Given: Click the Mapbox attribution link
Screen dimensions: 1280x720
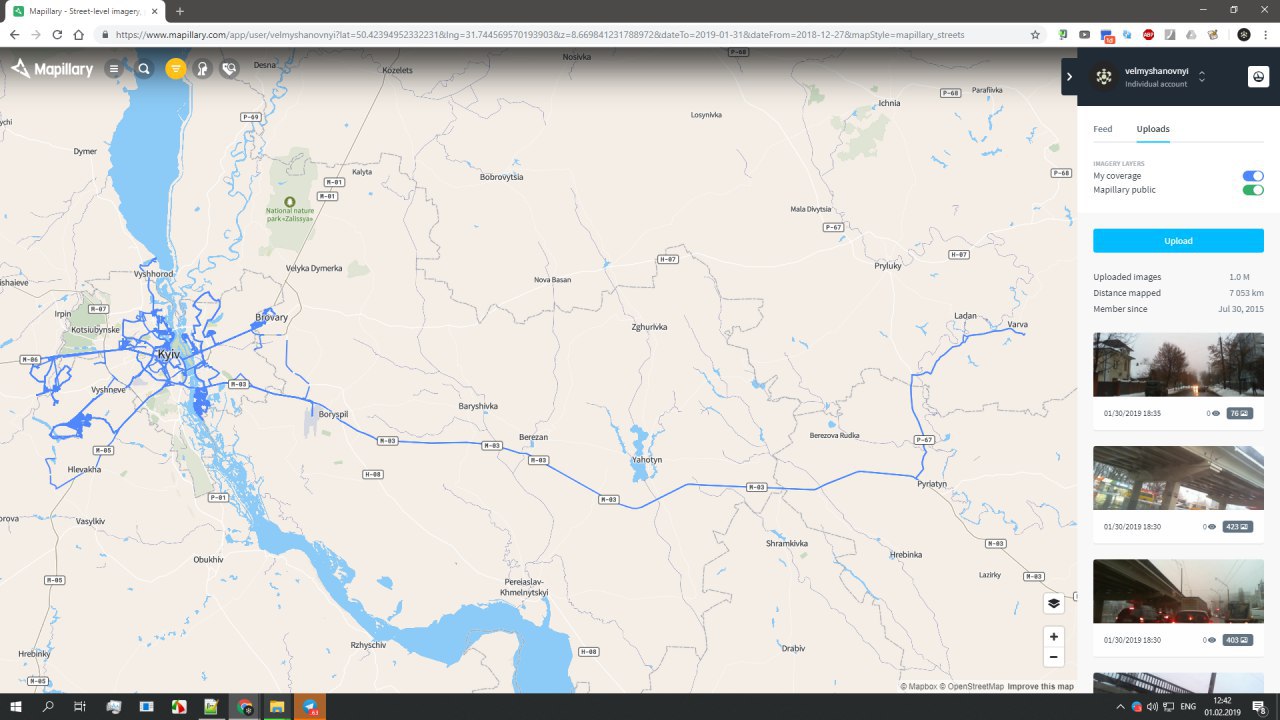Looking at the screenshot, I should [x=919, y=687].
